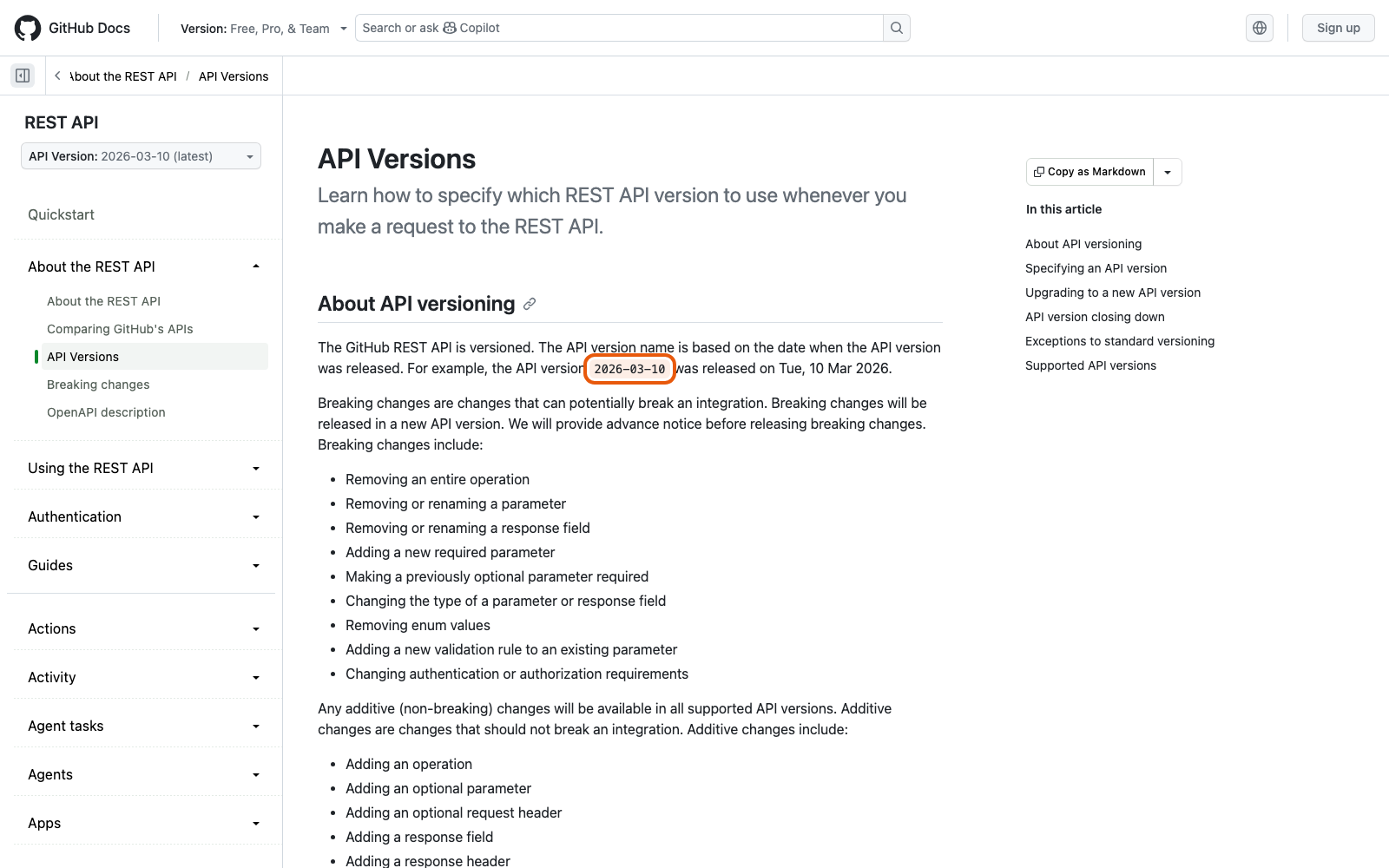The width and height of the screenshot is (1389, 868).
Task: Click the GitHub Octocat logo
Action: [x=28, y=28]
